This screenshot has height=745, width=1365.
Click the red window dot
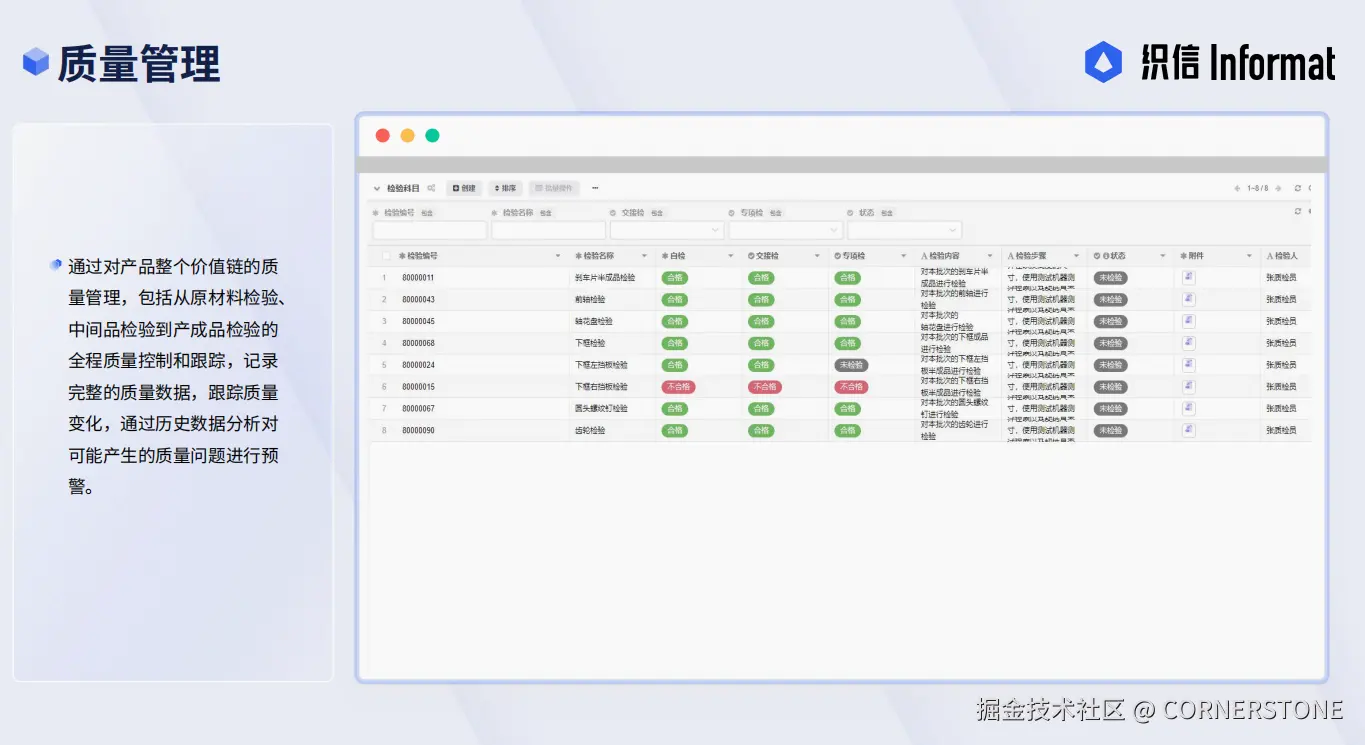point(382,136)
